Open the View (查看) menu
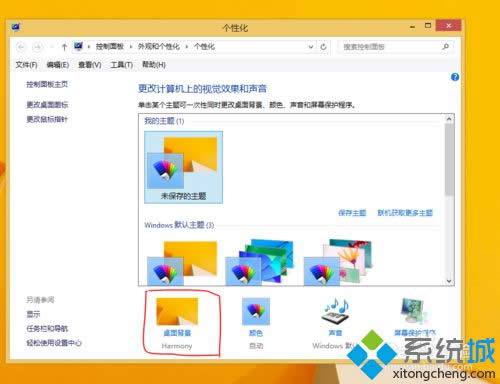 (90, 65)
